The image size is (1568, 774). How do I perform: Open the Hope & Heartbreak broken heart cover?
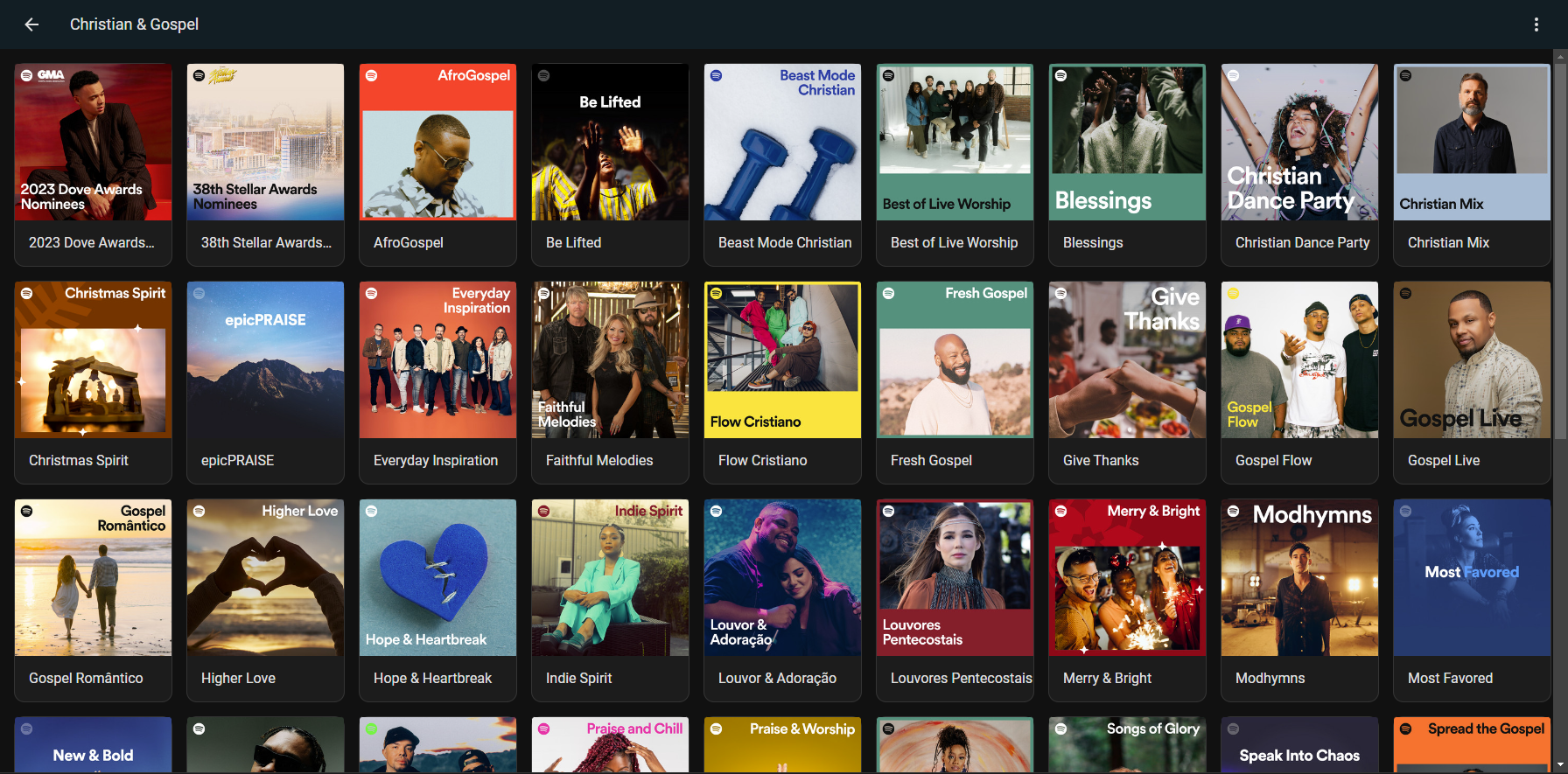[x=437, y=577]
